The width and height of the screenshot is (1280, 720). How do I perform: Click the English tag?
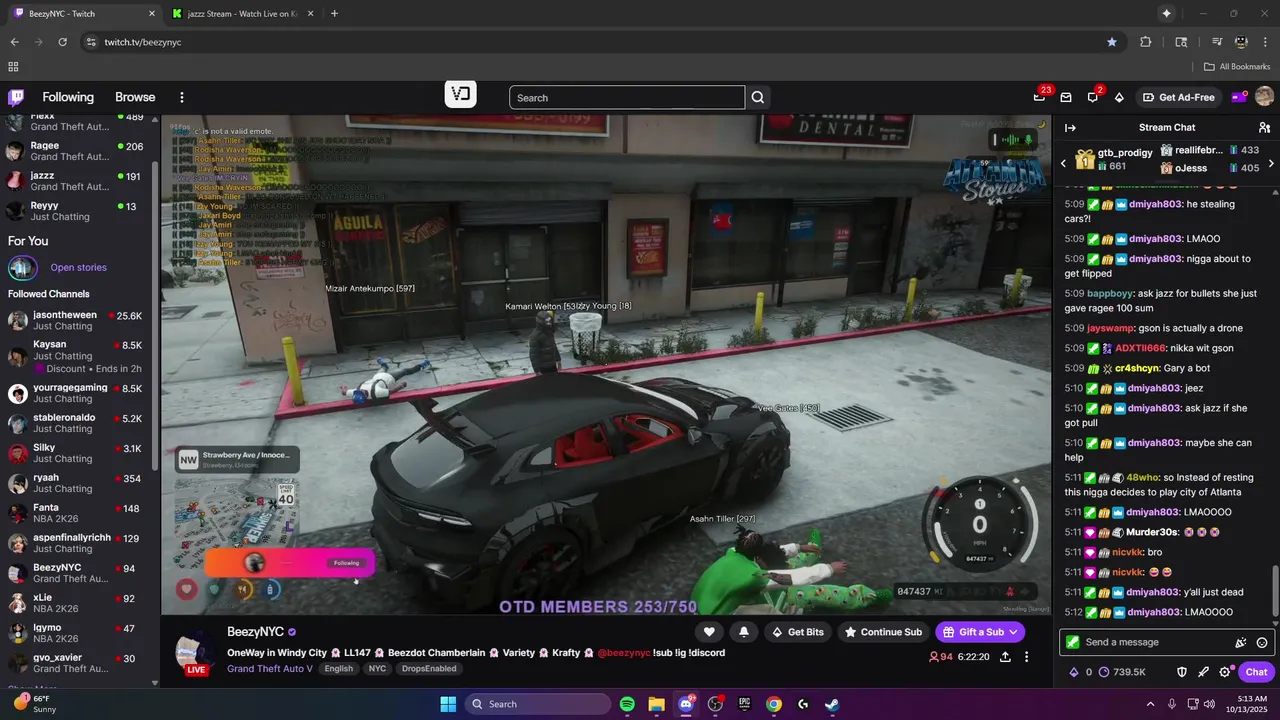click(338, 669)
